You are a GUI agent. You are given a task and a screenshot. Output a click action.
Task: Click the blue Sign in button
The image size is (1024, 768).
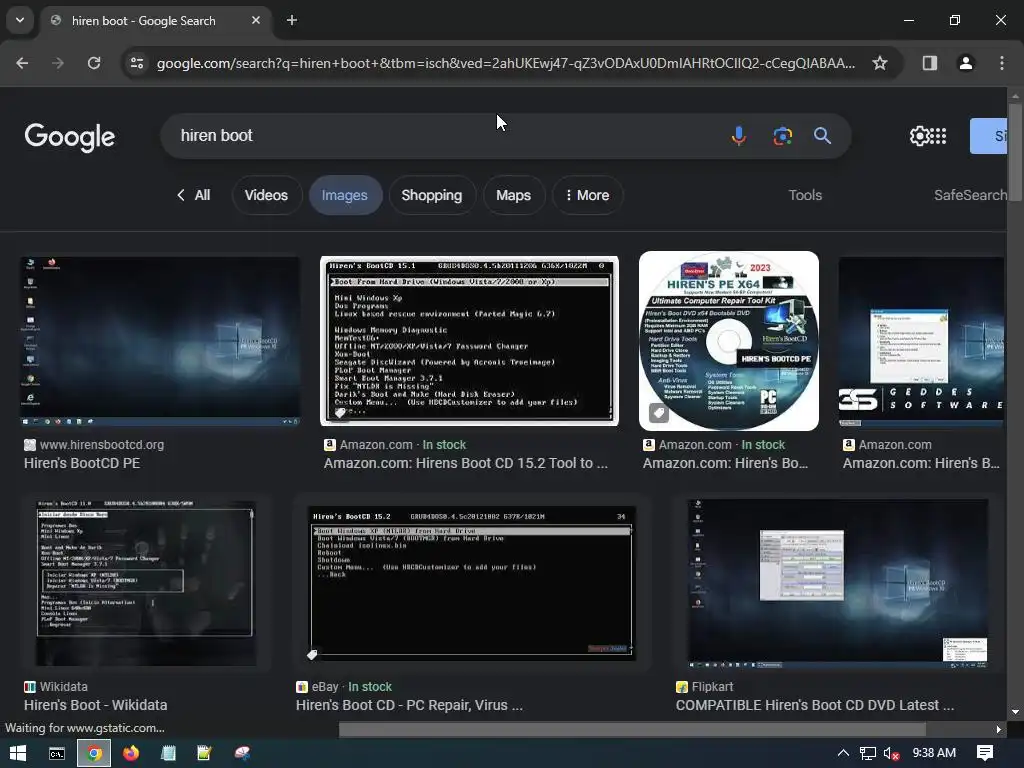(x=989, y=136)
